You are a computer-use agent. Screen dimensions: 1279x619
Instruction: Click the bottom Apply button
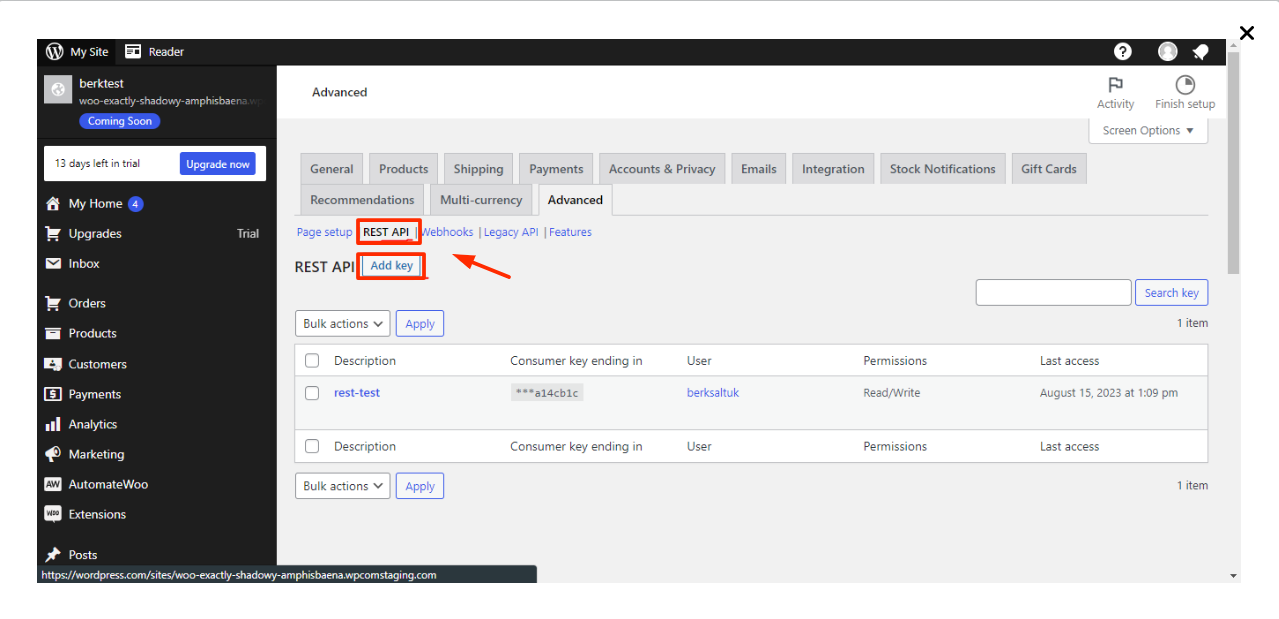420,486
